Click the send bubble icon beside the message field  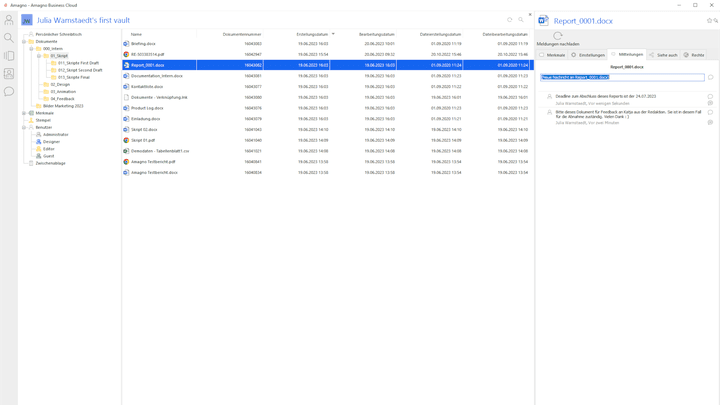(x=710, y=77)
